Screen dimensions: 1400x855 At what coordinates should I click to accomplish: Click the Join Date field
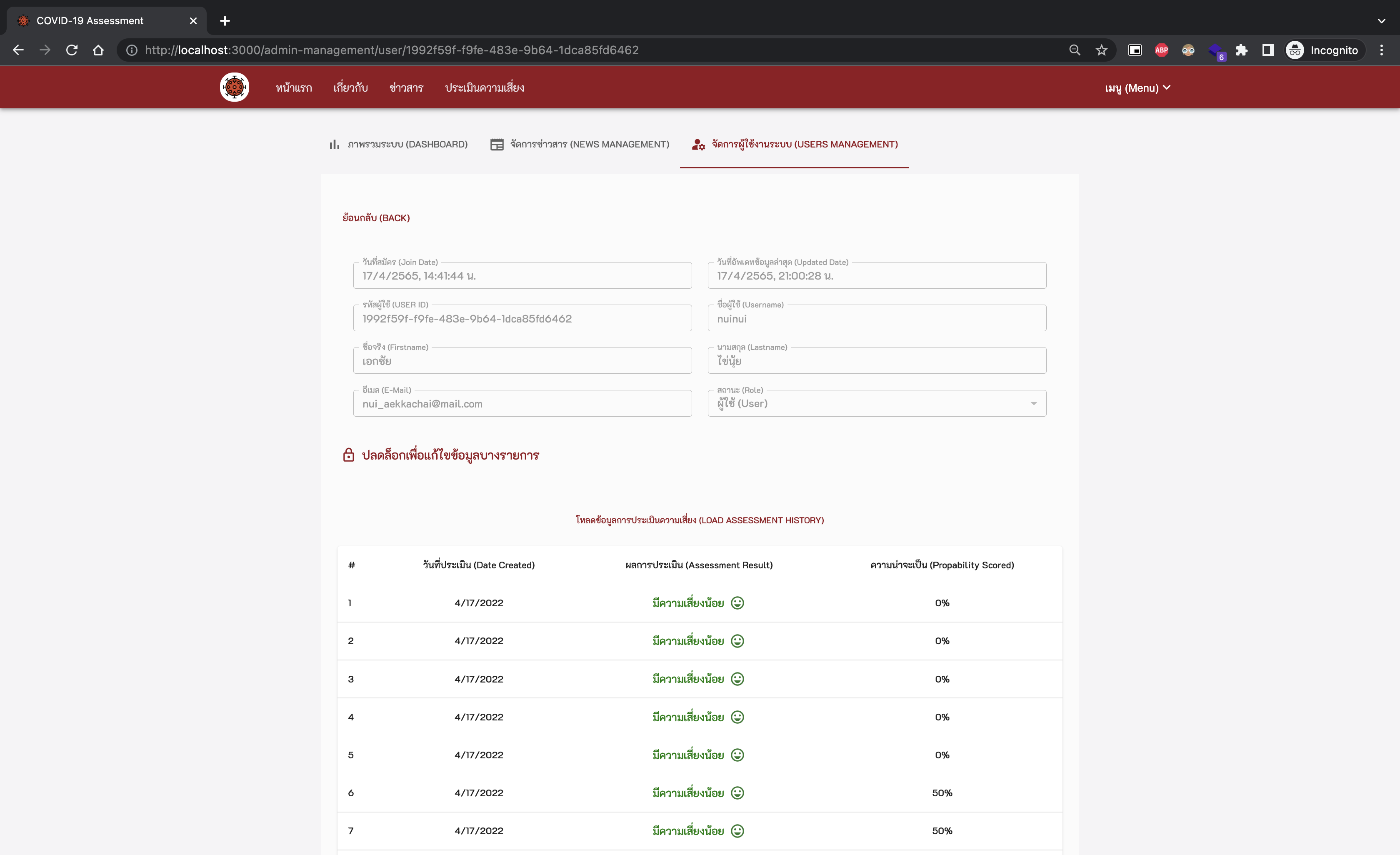click(x=522, y=275)
